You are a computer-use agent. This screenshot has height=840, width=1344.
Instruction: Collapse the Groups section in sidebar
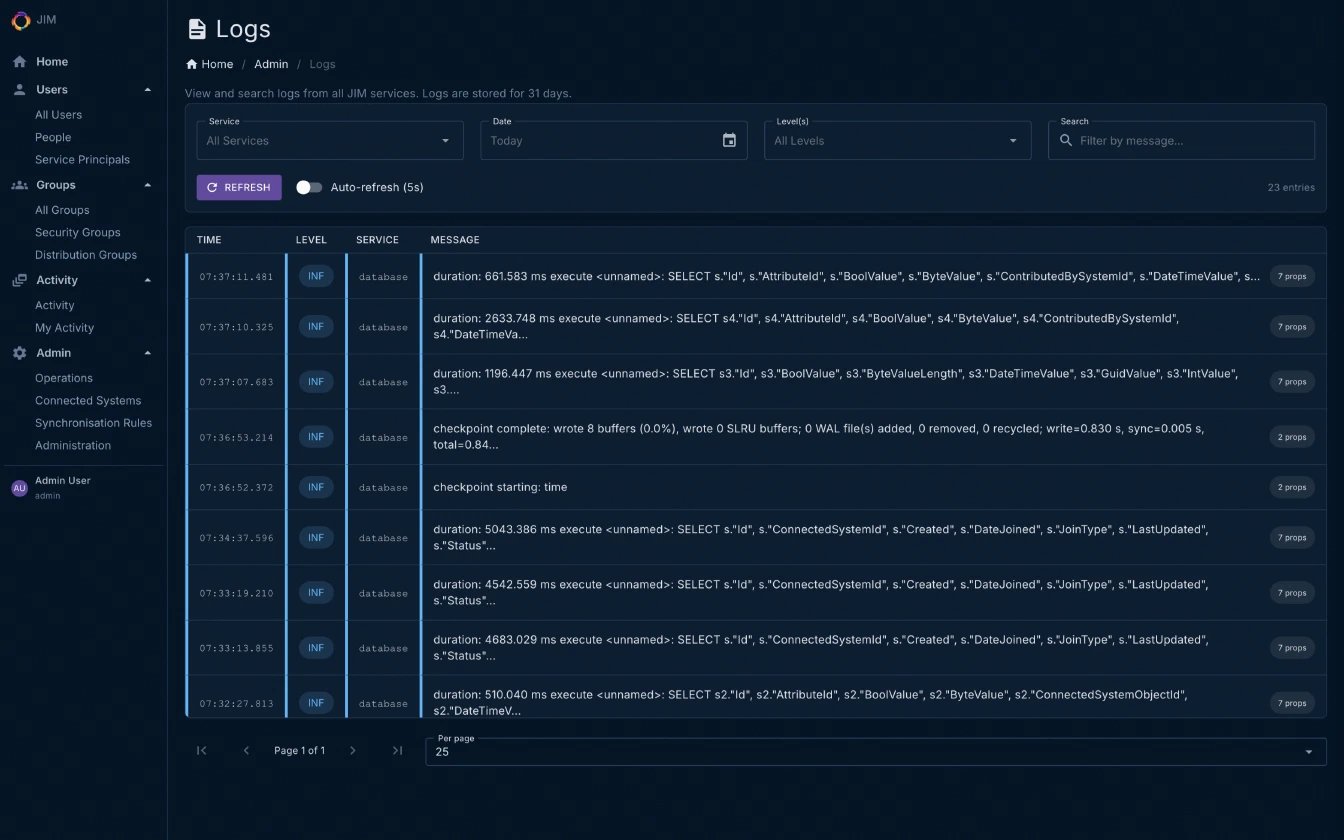pos(148,185)
